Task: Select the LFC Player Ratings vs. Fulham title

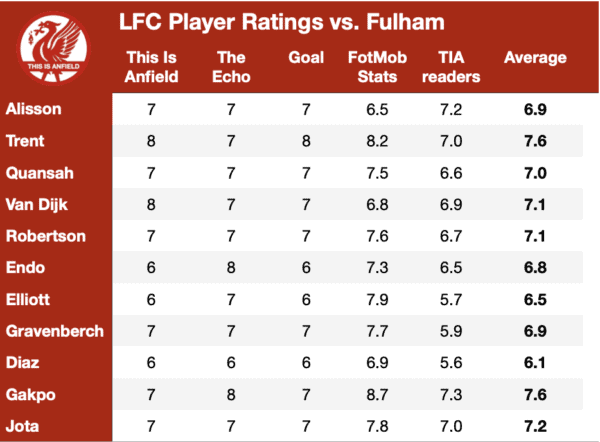Action: coord(282,22)
